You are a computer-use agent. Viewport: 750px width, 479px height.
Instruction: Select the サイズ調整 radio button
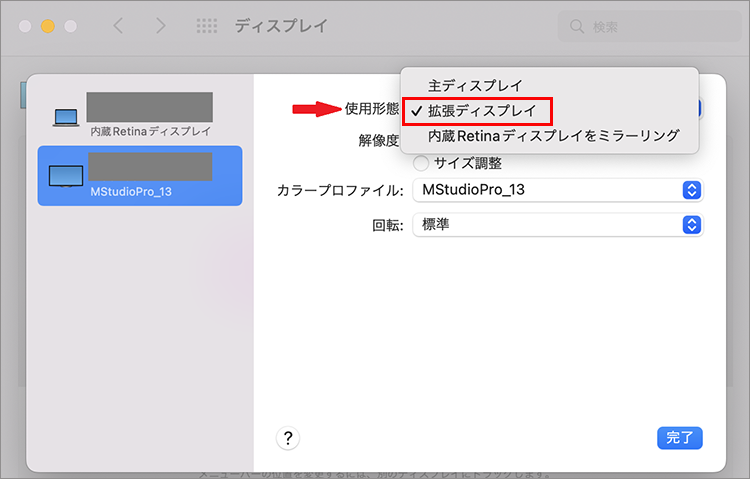tap(421, 163)
